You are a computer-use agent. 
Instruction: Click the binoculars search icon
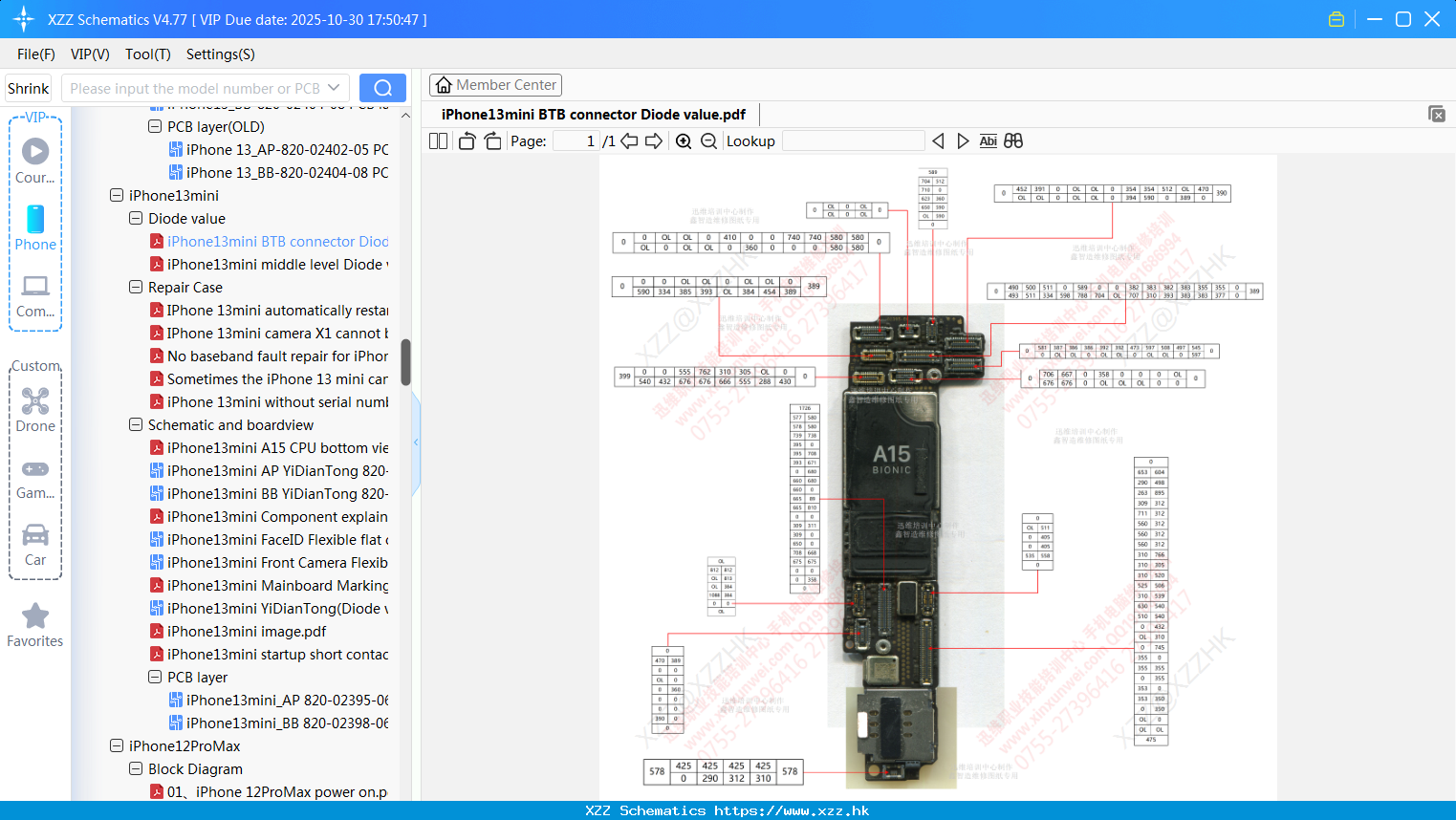[1013, 140]
